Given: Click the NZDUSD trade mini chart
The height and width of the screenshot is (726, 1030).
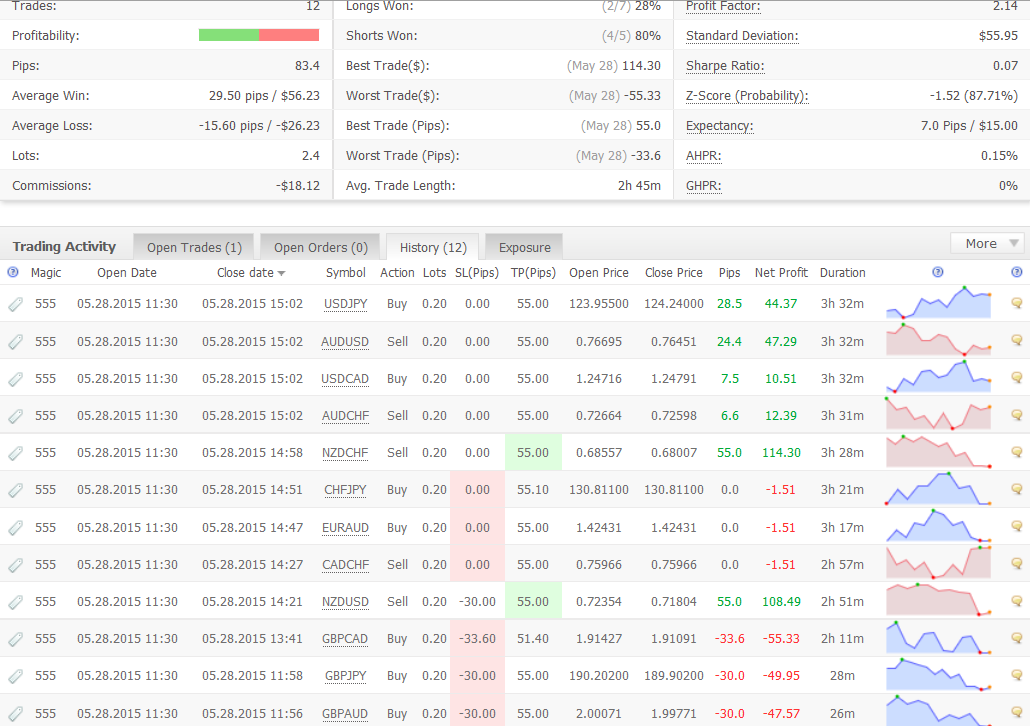Looking at the screenshot, I should [938, 601].
